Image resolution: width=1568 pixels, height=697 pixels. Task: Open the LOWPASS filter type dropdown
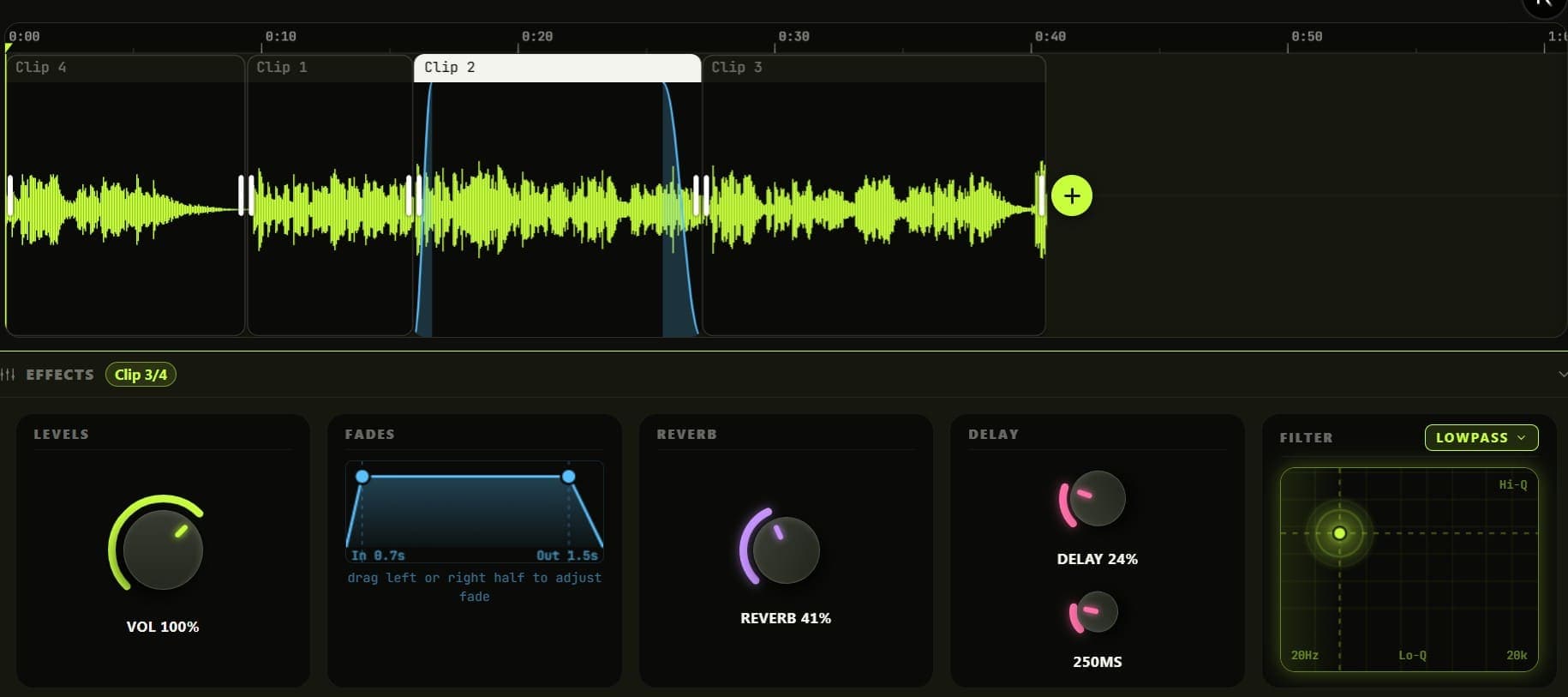(1481, 437)
